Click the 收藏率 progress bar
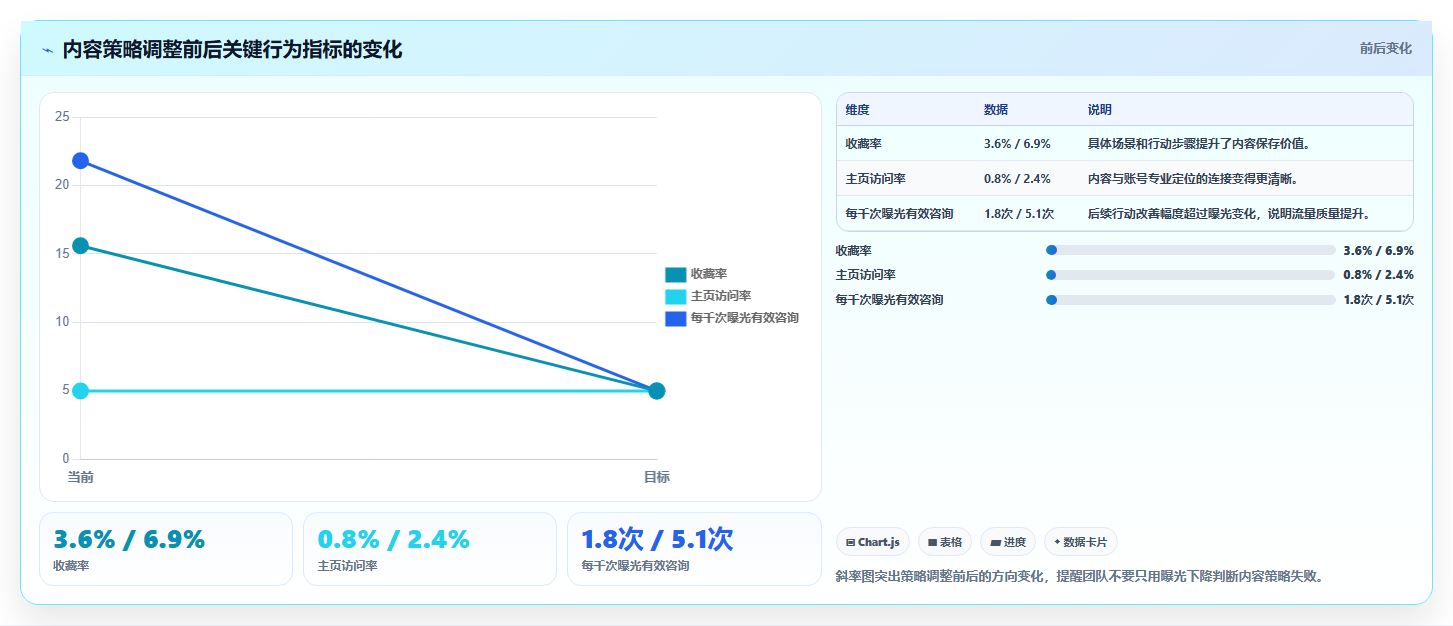Screen dimensions: 1453x626 click(1190, 251)
